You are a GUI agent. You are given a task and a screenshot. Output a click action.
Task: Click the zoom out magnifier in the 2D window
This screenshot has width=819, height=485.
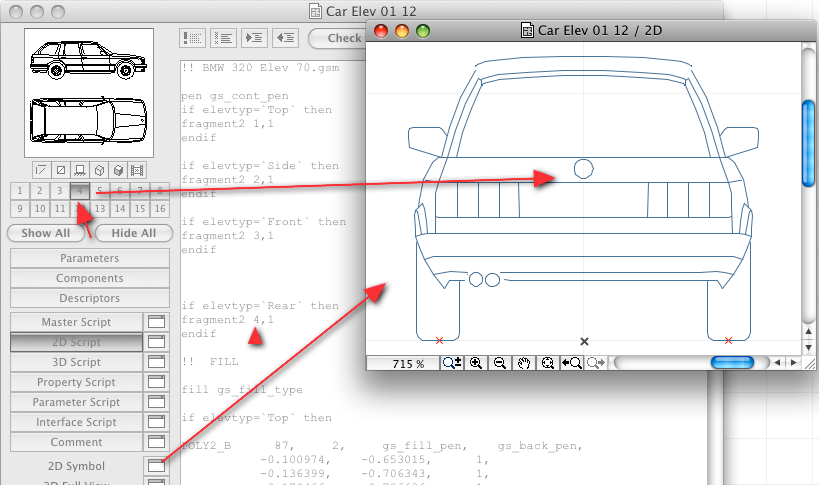point(500,363)
